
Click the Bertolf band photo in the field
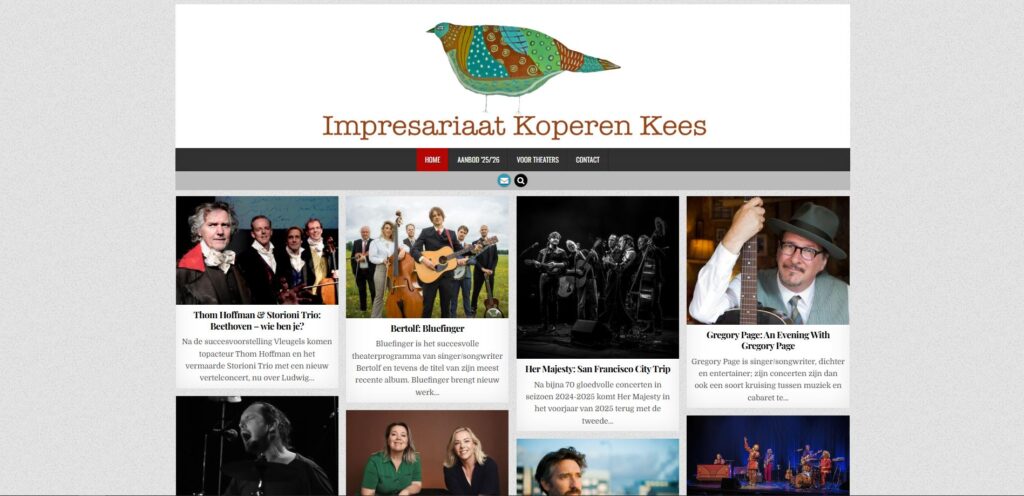click(x=427, y=257)
